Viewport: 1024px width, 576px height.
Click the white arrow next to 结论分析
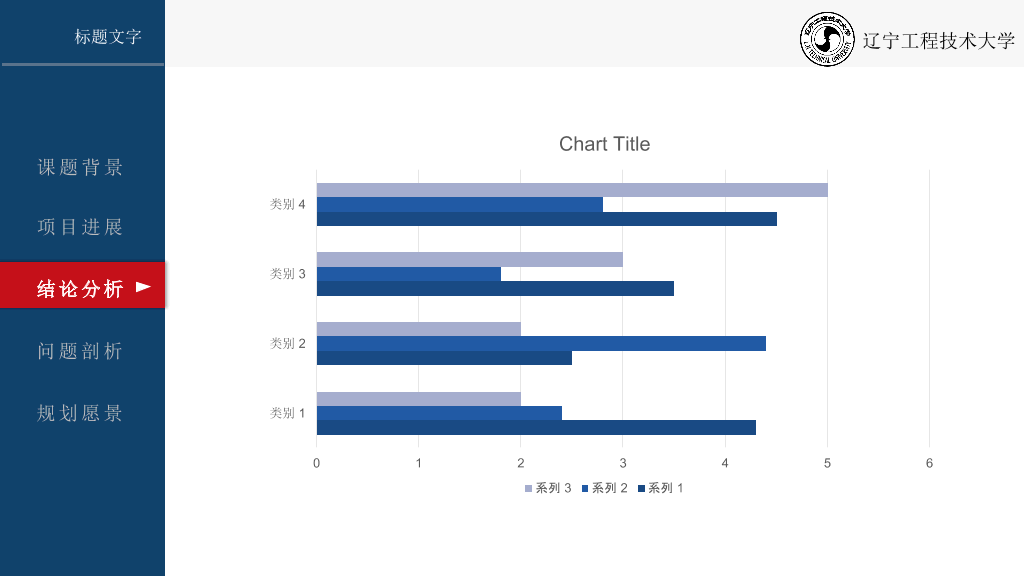[x=143, y=287]
